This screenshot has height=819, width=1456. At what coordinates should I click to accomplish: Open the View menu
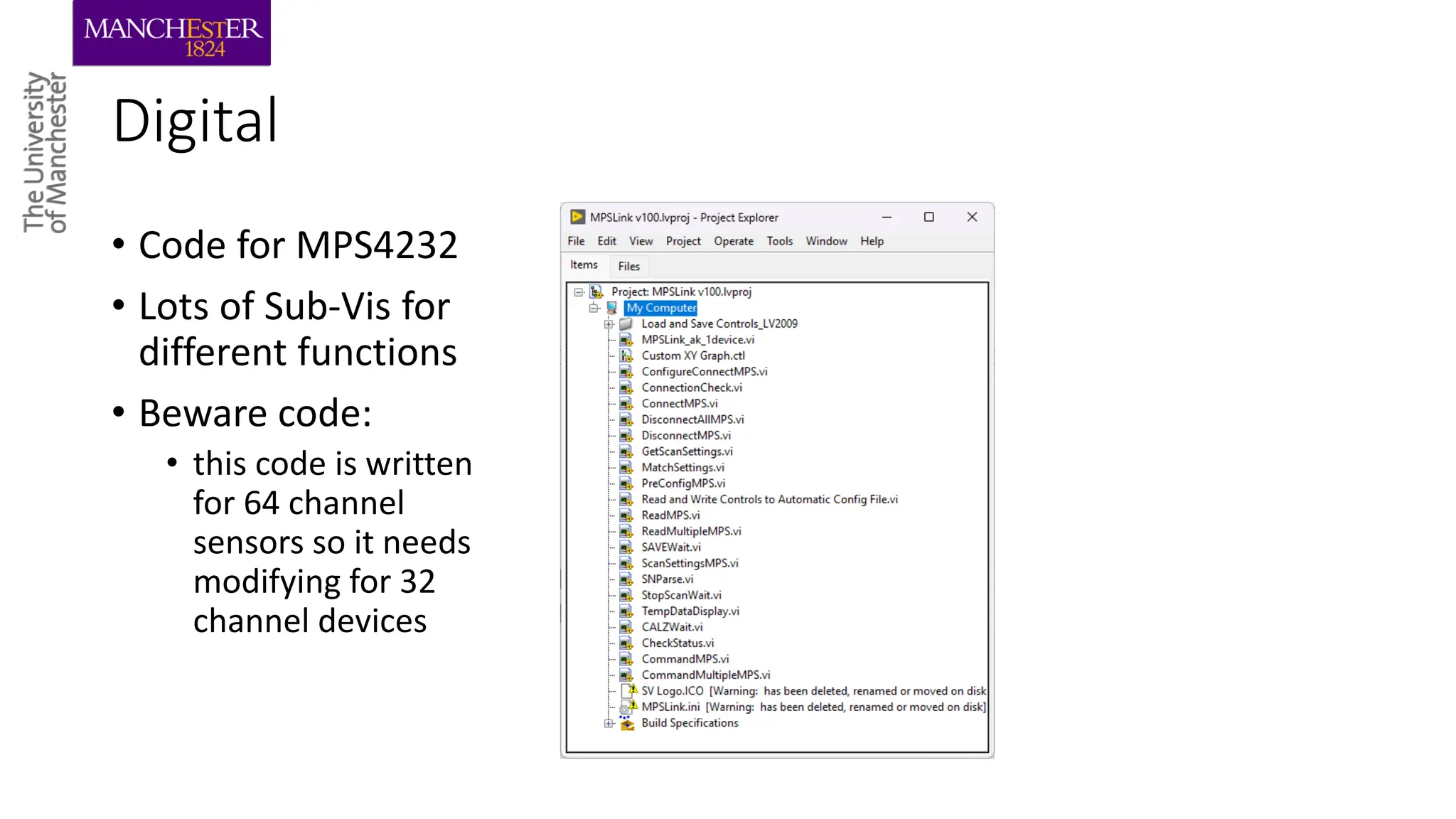641,241
